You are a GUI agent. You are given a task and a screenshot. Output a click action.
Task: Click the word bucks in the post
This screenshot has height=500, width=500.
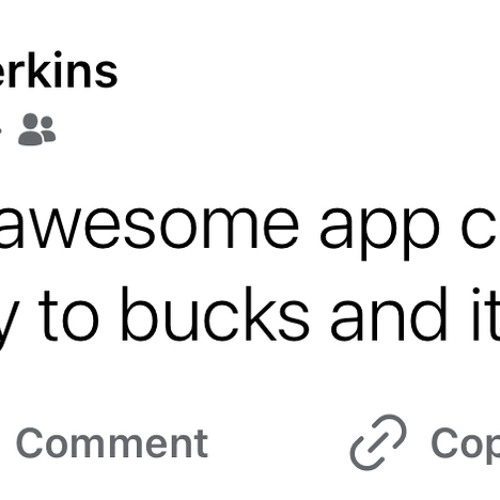[x=215, y=314]
